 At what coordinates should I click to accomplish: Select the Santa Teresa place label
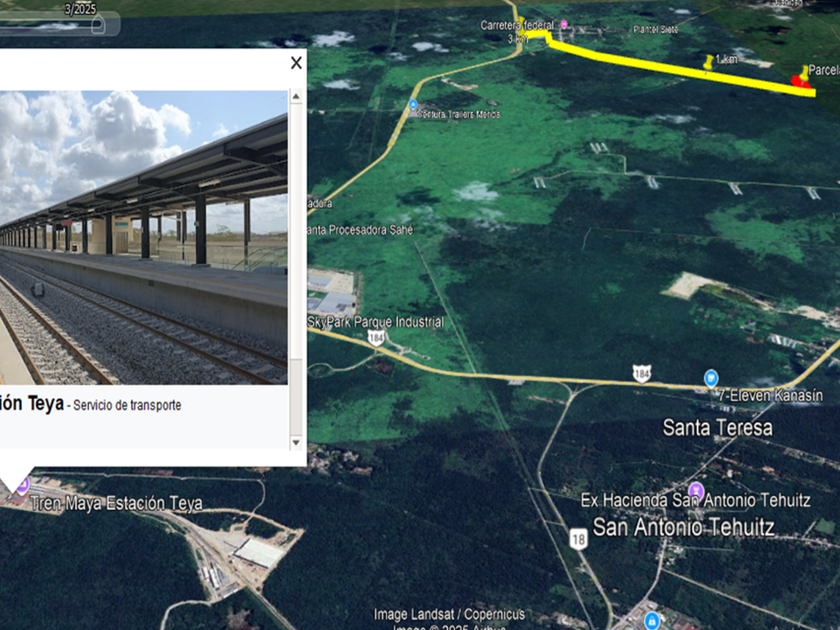[717, 428]
